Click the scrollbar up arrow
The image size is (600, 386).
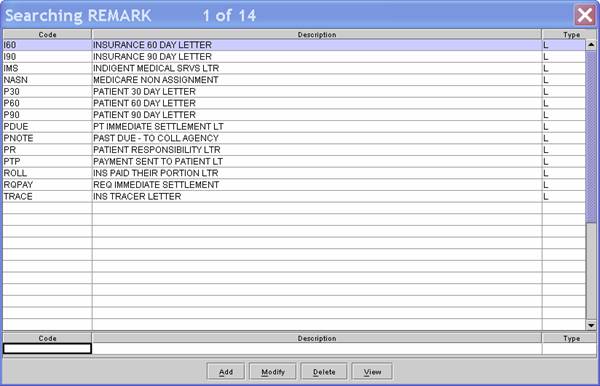(x=591, y=45)
